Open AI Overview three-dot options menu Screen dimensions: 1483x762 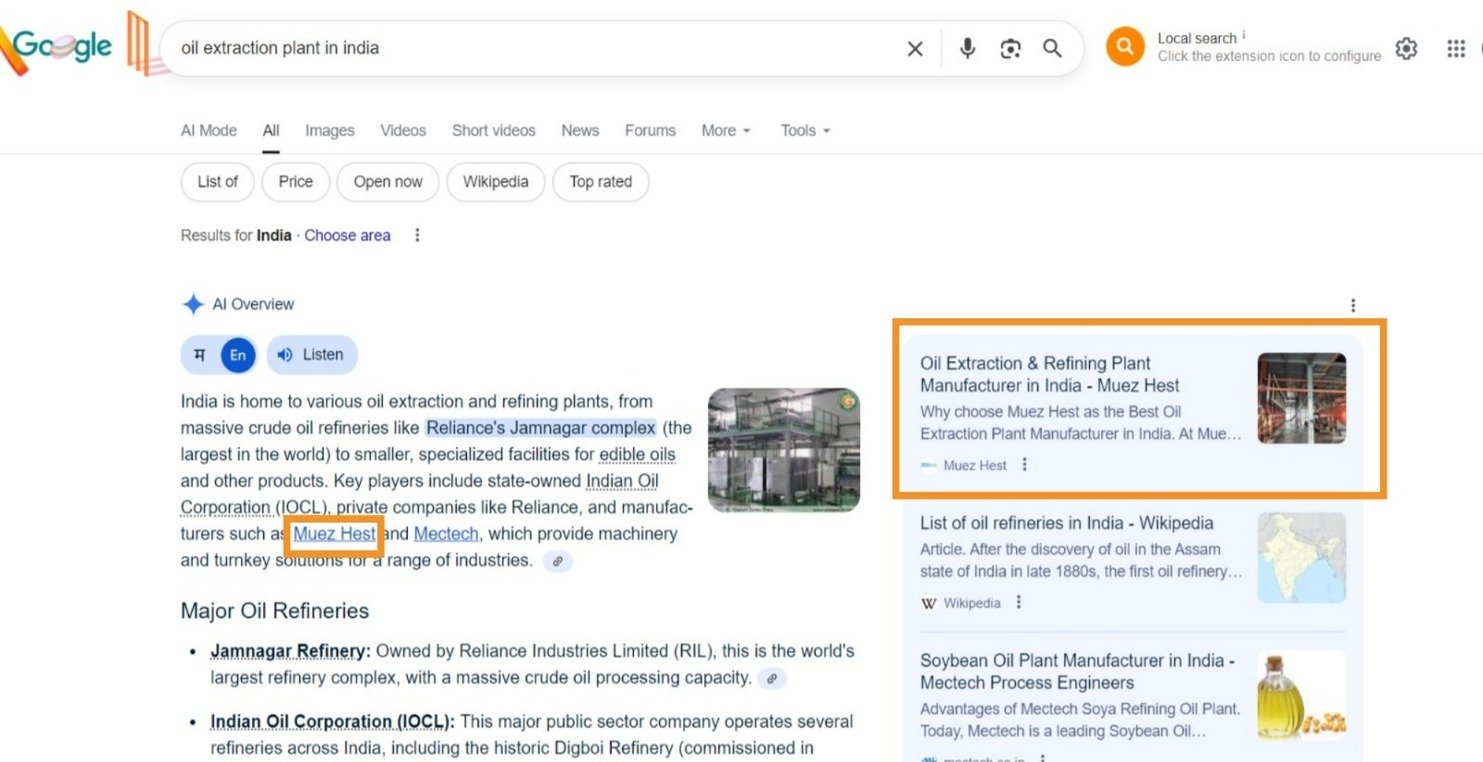(x=1353, y=305)
